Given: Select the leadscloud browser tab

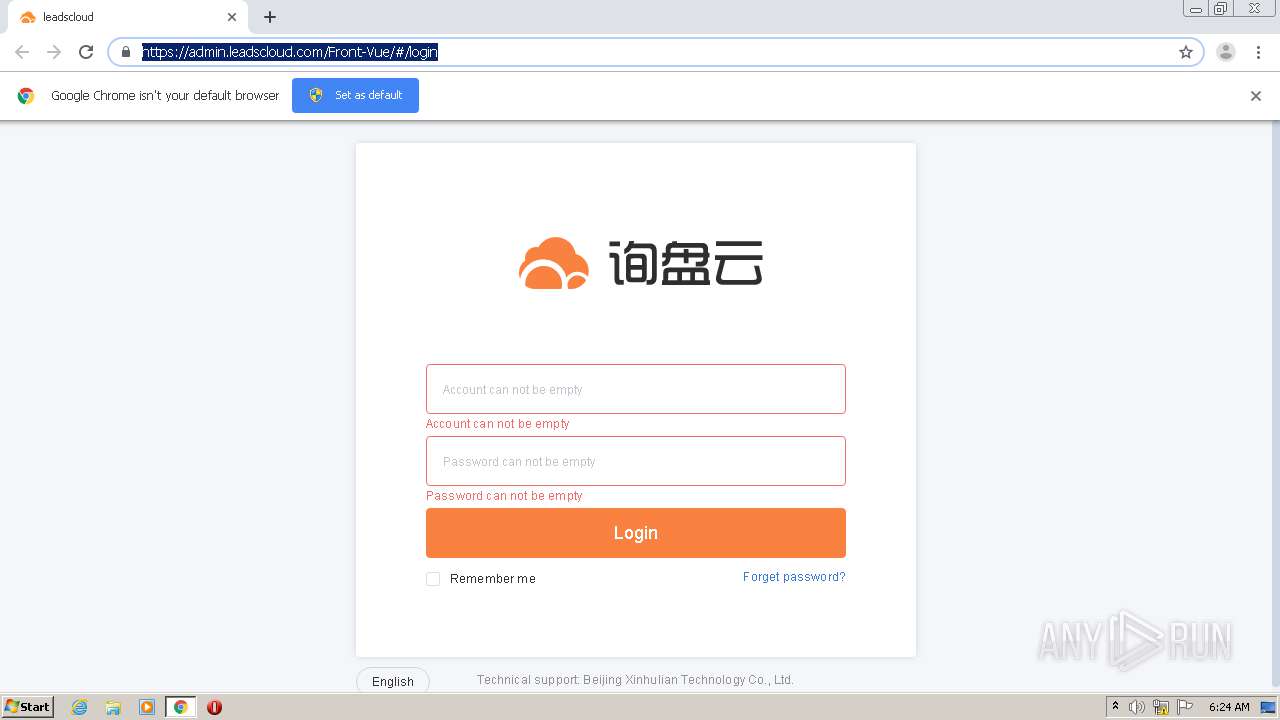Looking at the screenshot, I should click(128, 17).
